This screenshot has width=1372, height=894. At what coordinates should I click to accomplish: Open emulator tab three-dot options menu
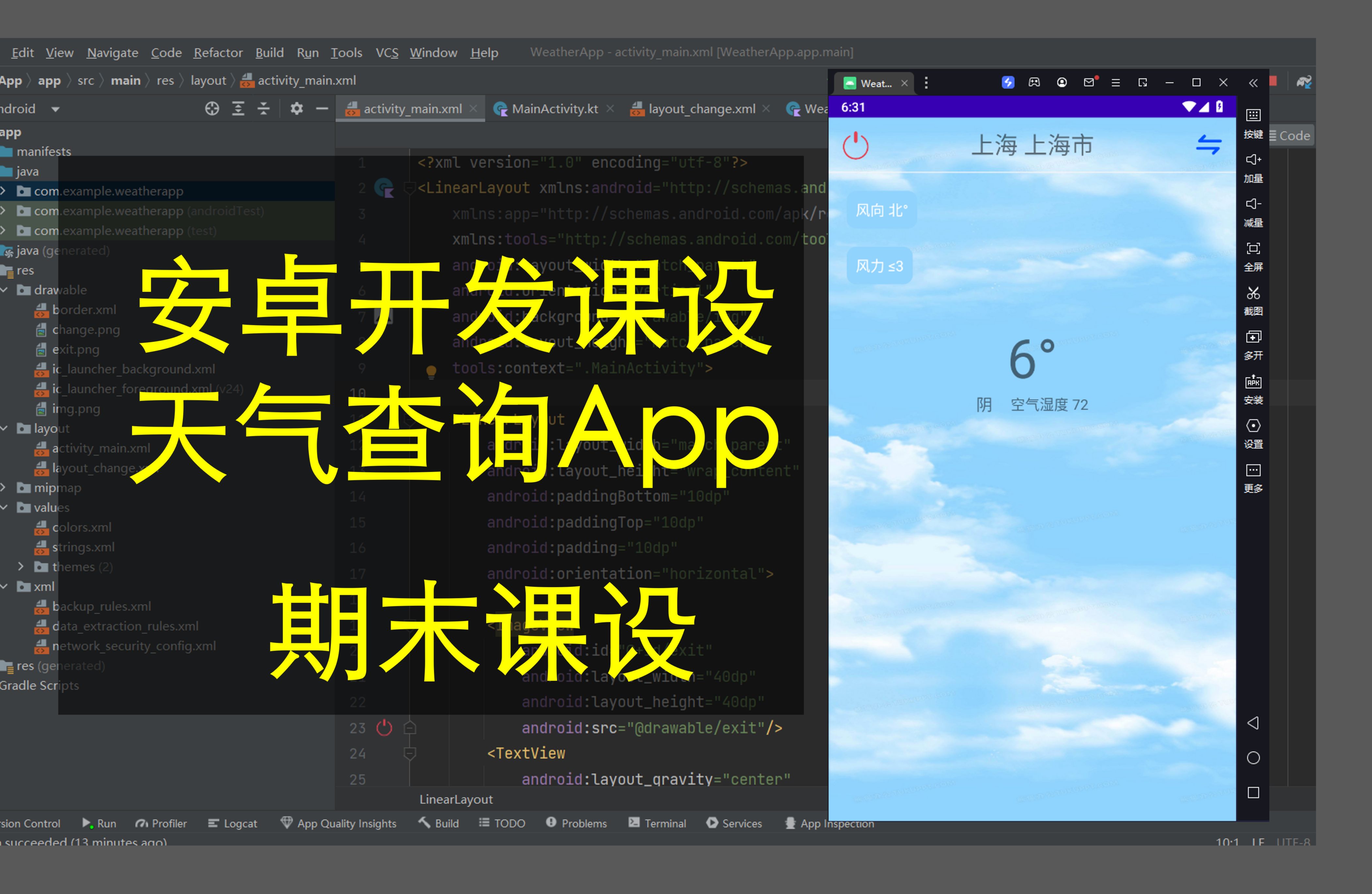tap(926, 83)
